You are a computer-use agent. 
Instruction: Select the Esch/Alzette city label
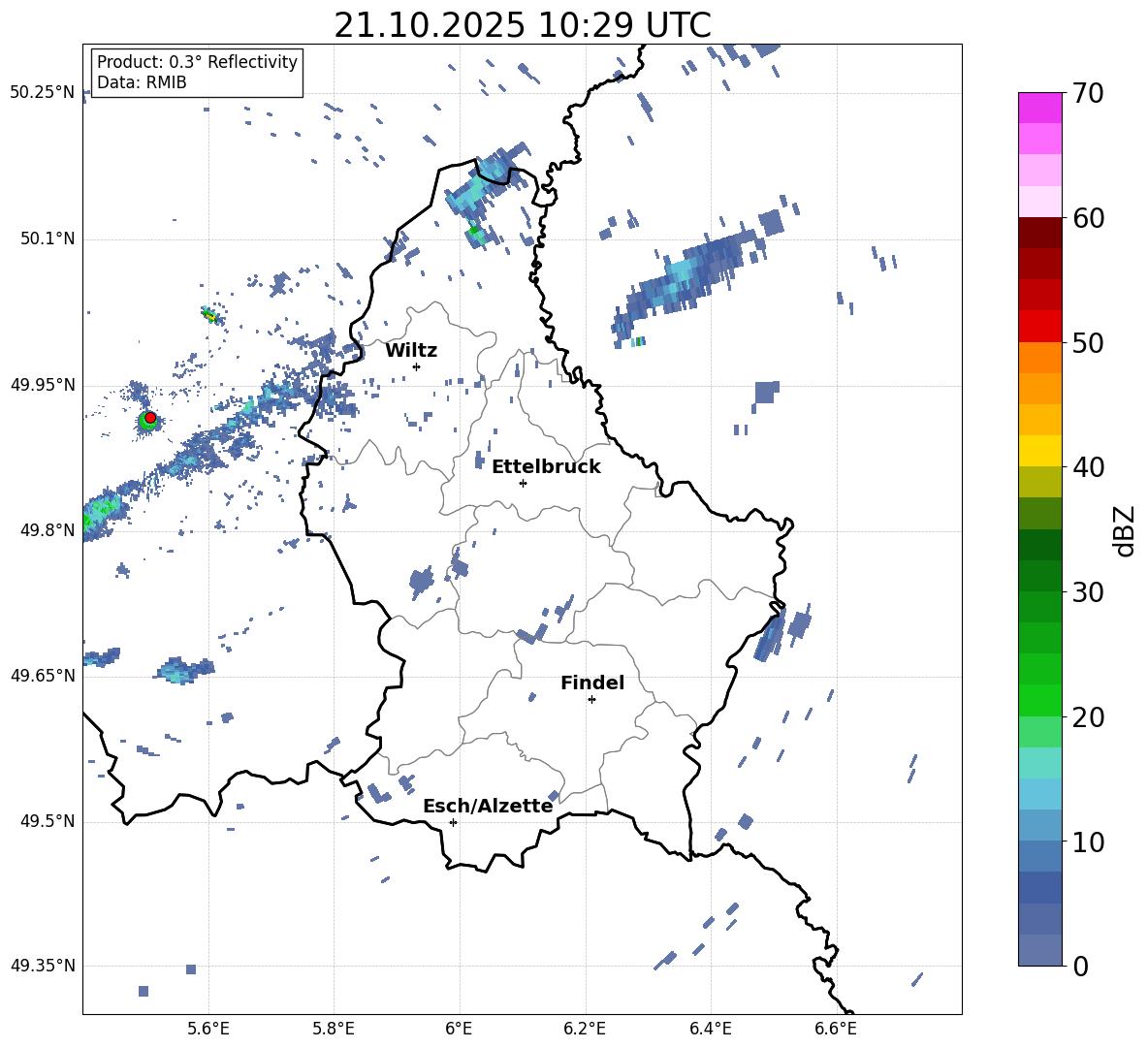coord(488,806)
